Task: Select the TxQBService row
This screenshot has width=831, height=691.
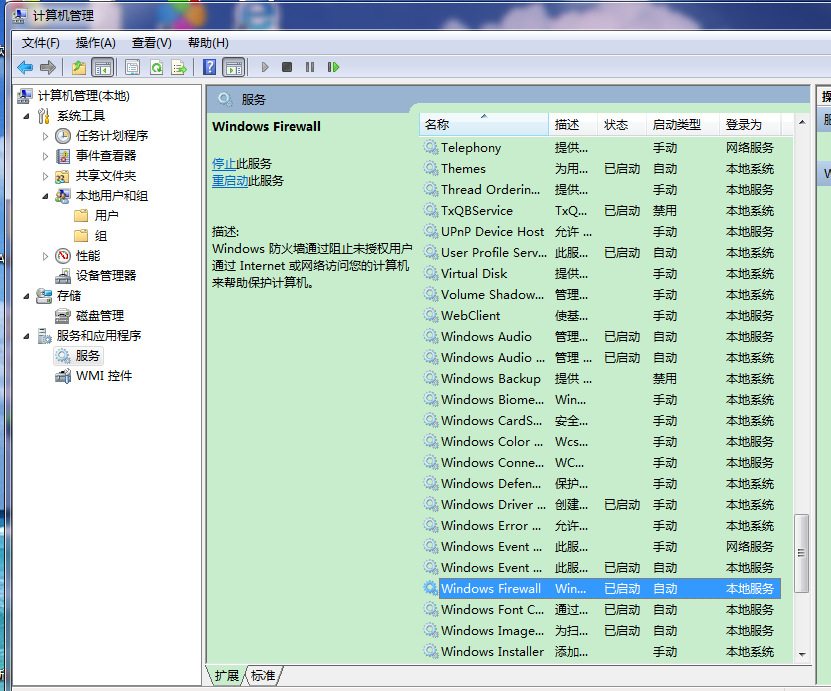Action: (x=601, y=211)
